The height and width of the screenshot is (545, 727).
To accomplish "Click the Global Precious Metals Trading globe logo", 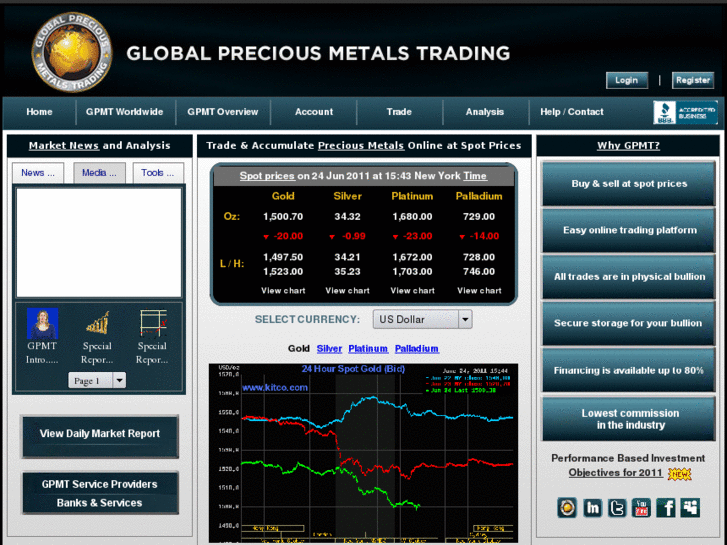I will tap(72, 52).
